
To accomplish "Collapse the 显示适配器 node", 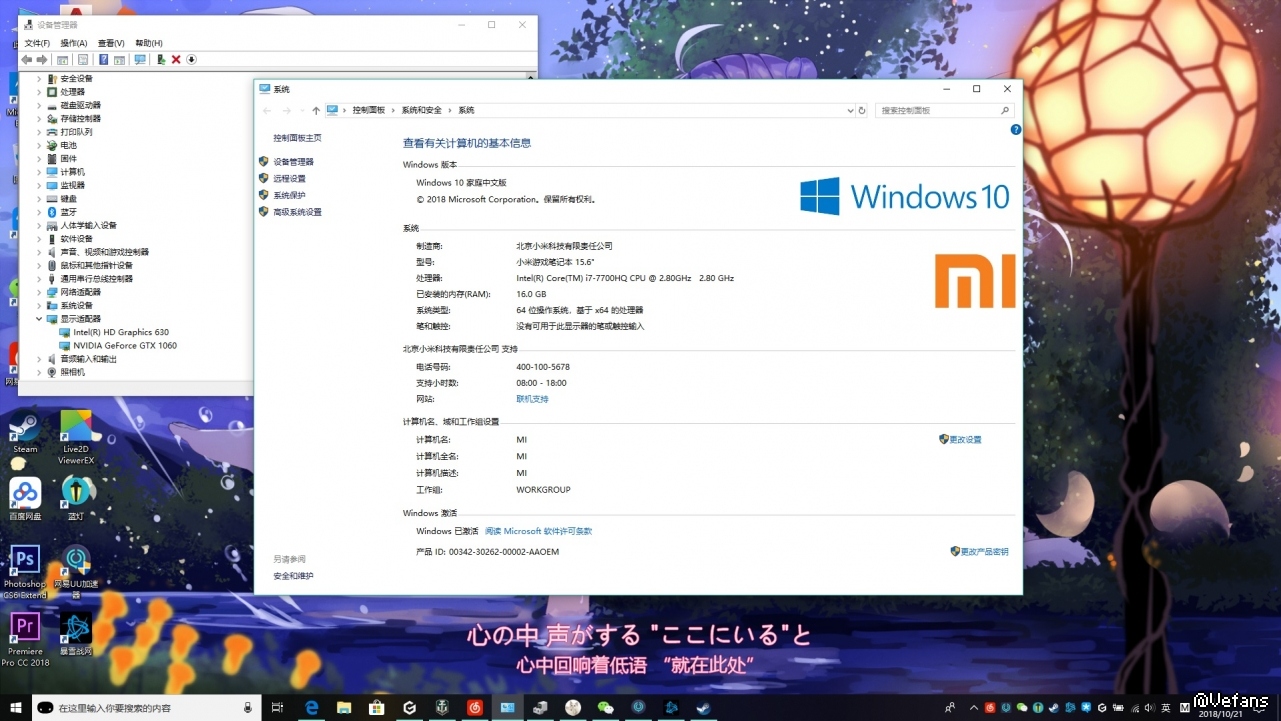I will [39, 319].
